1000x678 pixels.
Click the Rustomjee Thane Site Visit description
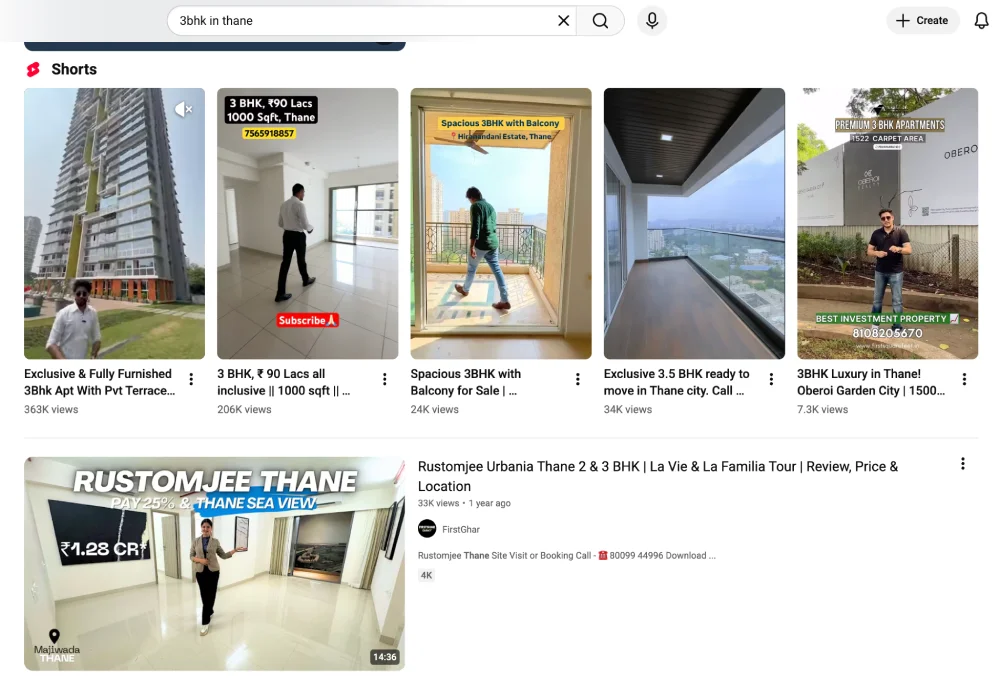(x=566, y=556)
